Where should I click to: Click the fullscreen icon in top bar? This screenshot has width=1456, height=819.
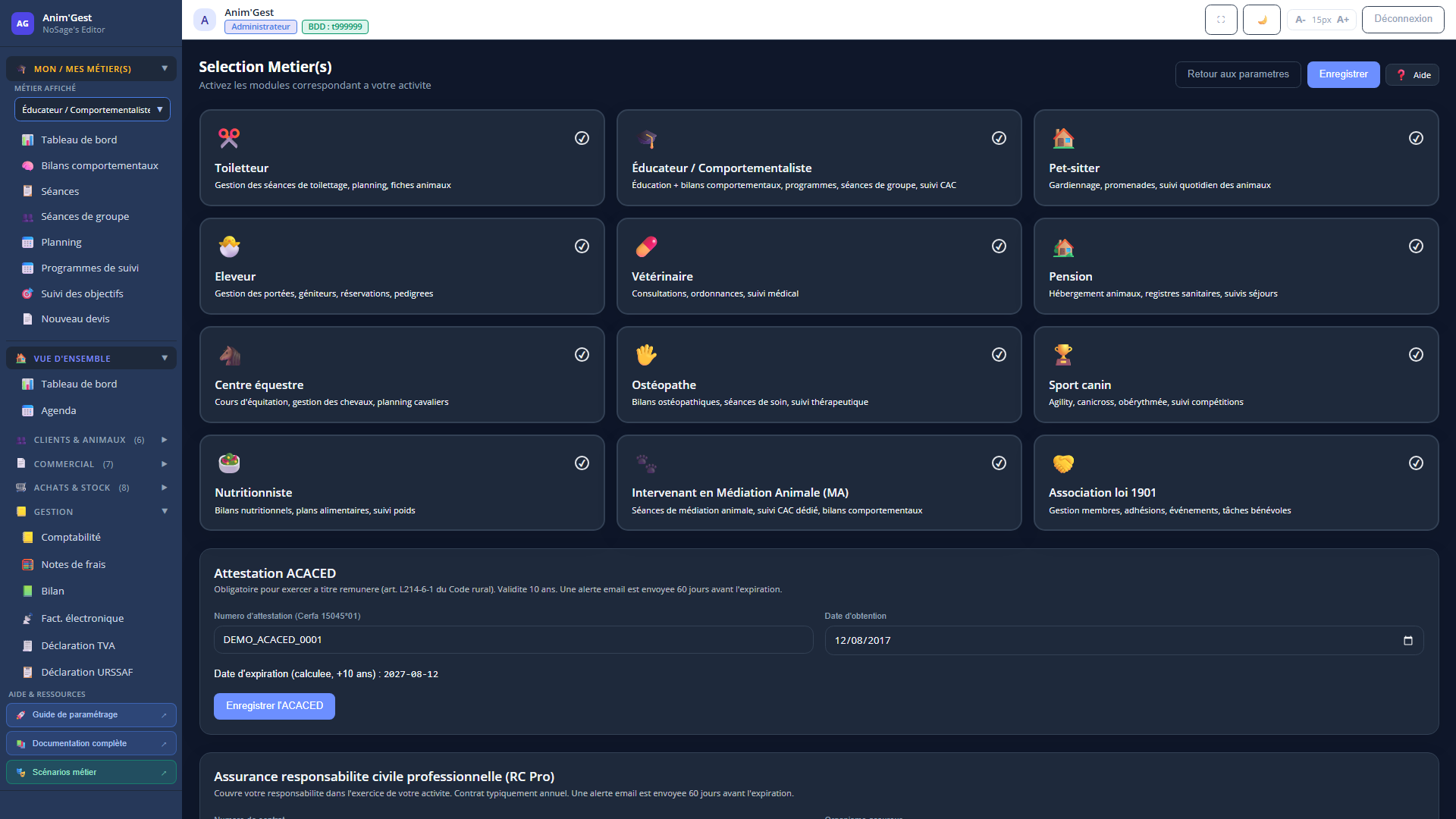point(1221,20)
